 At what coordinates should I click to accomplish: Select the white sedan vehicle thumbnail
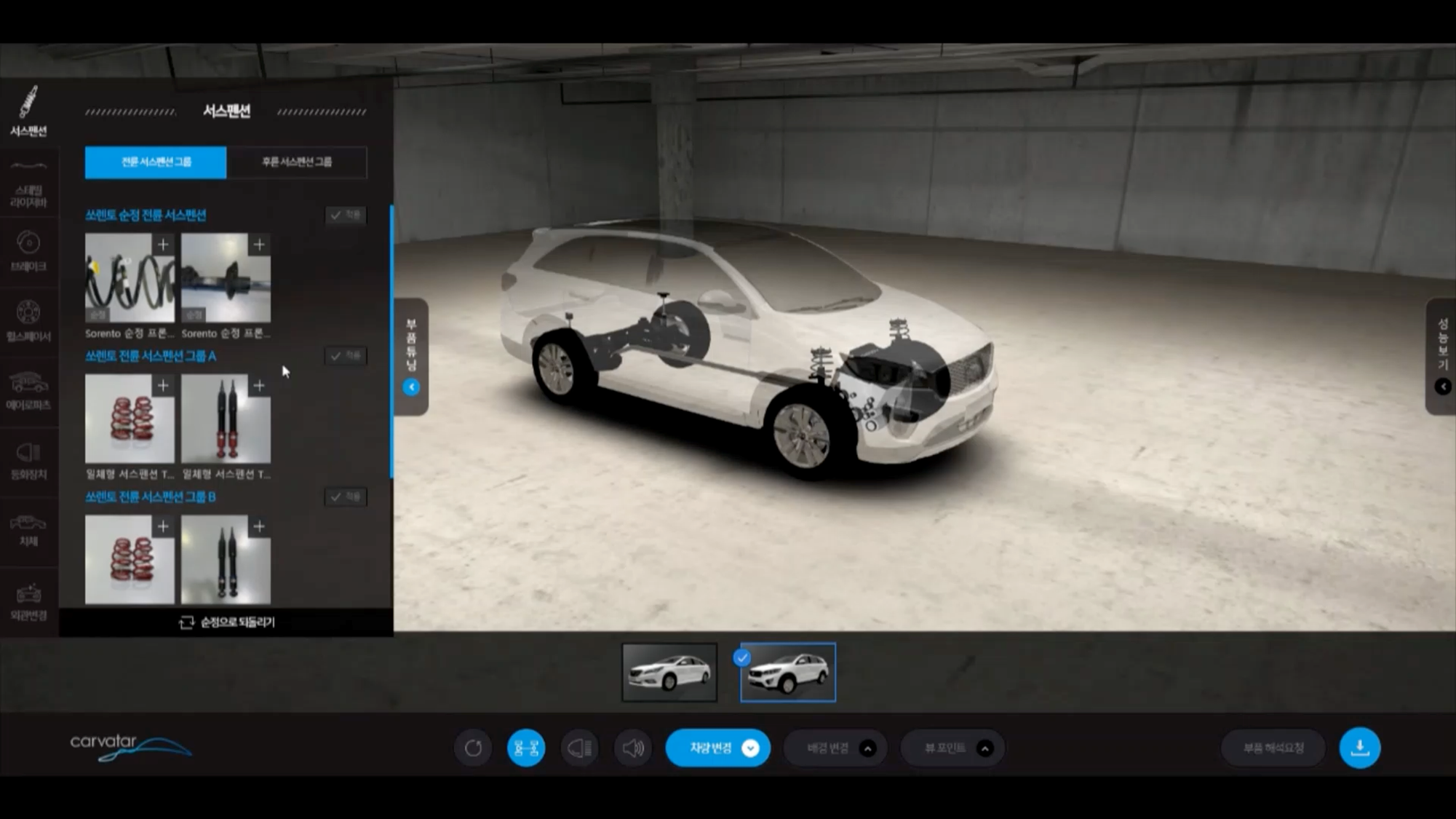pyautogui.click(x=669, y=672)
